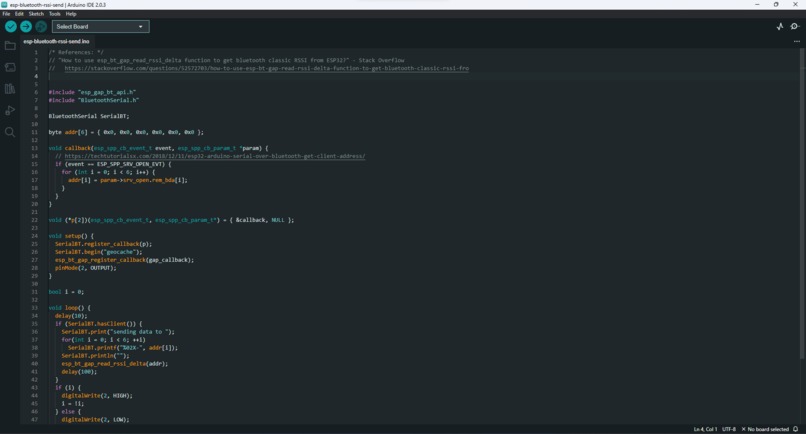806x434 pixels.
Task: Click the Arduino IDE title bar app icon
Action: [x=4, y=5]
